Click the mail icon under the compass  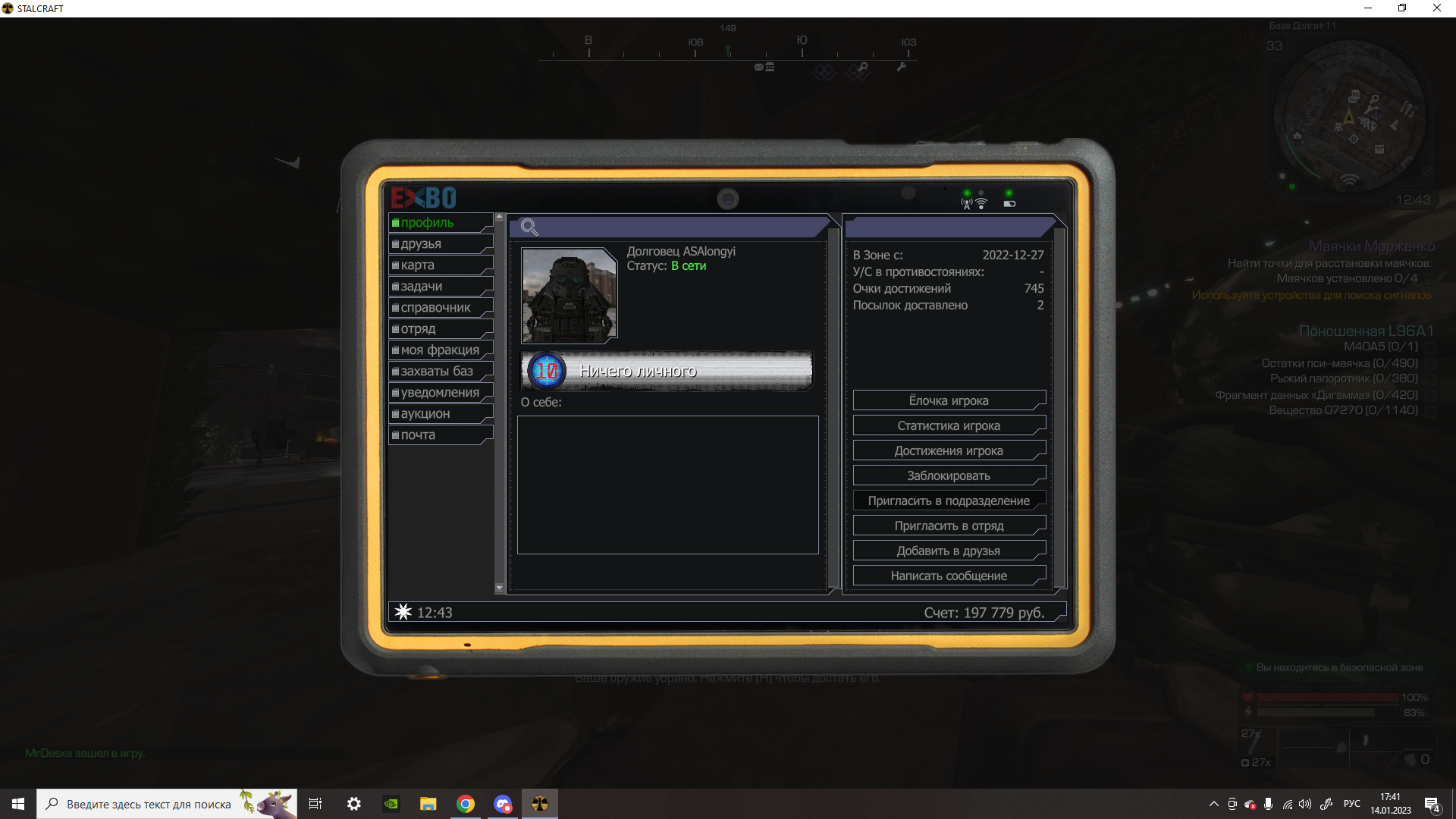click(759, 67)
